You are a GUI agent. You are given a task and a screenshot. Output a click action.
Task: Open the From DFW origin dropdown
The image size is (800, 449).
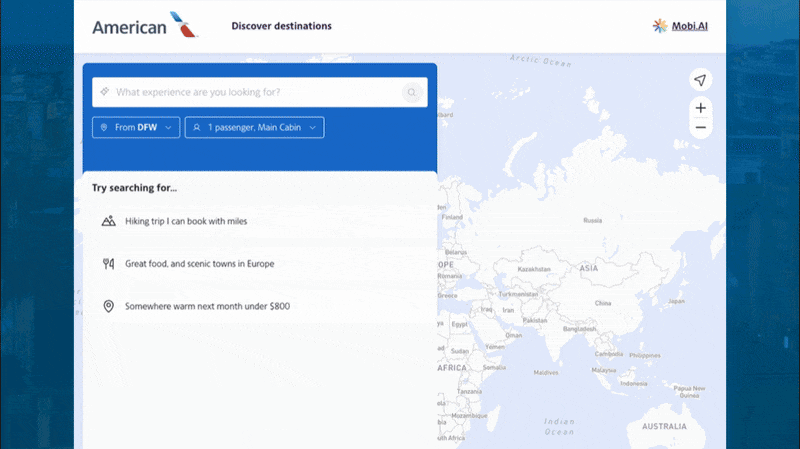[x=136, y=128]
